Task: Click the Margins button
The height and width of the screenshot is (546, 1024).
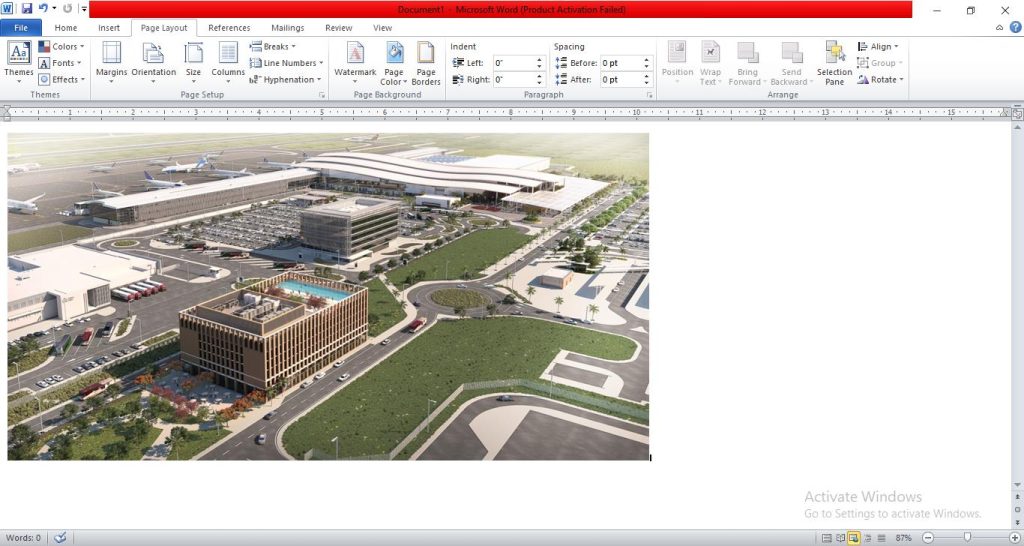Action: point(112,62)
